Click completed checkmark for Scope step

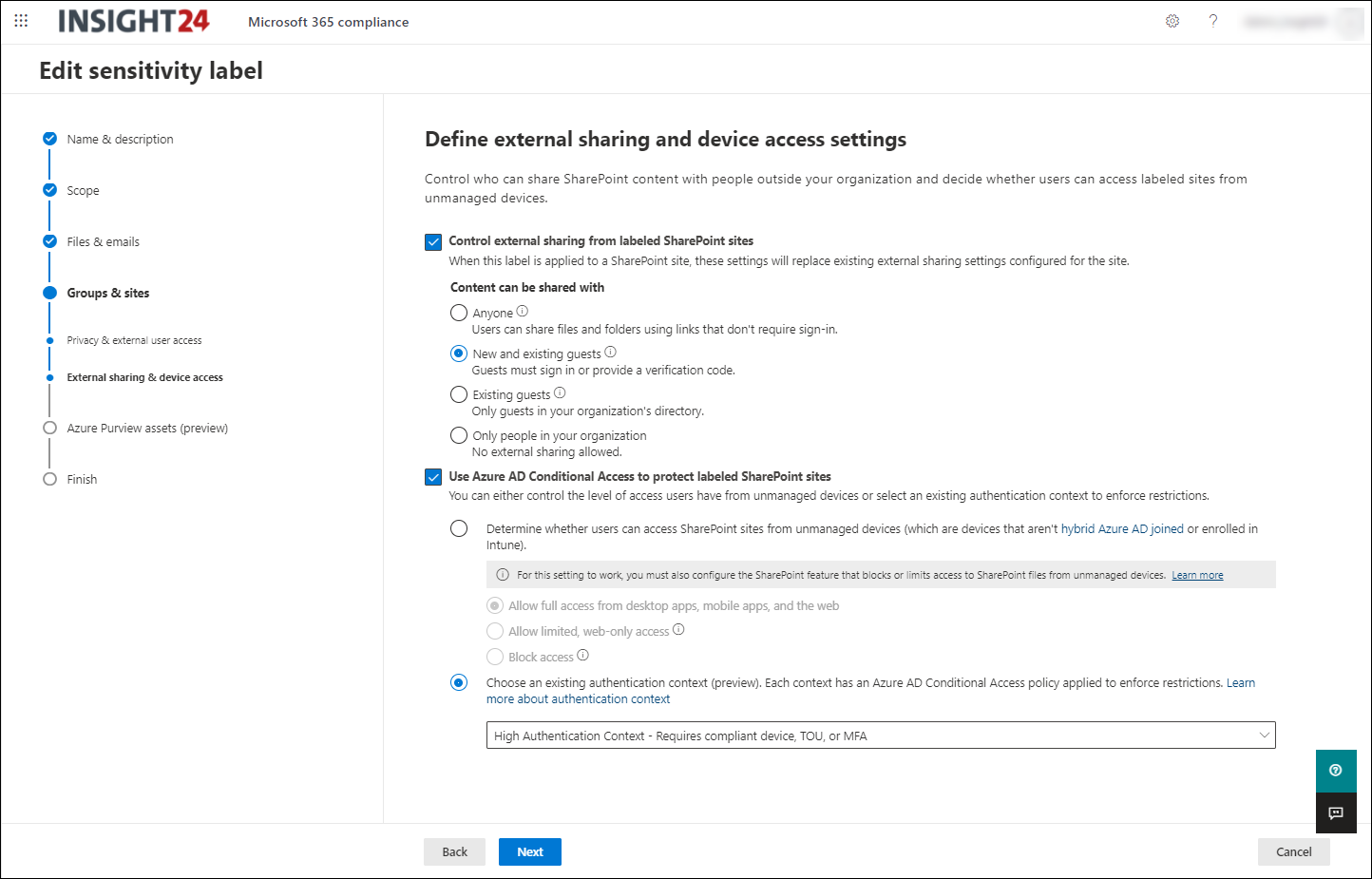tap(49, 190)
